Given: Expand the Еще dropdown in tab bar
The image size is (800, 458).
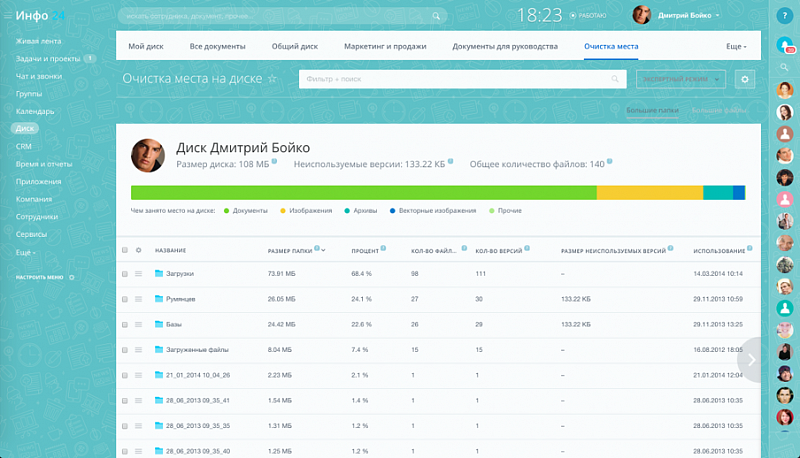Looking at the screenshot, I should pyautogui.click(x=735, y=46).
